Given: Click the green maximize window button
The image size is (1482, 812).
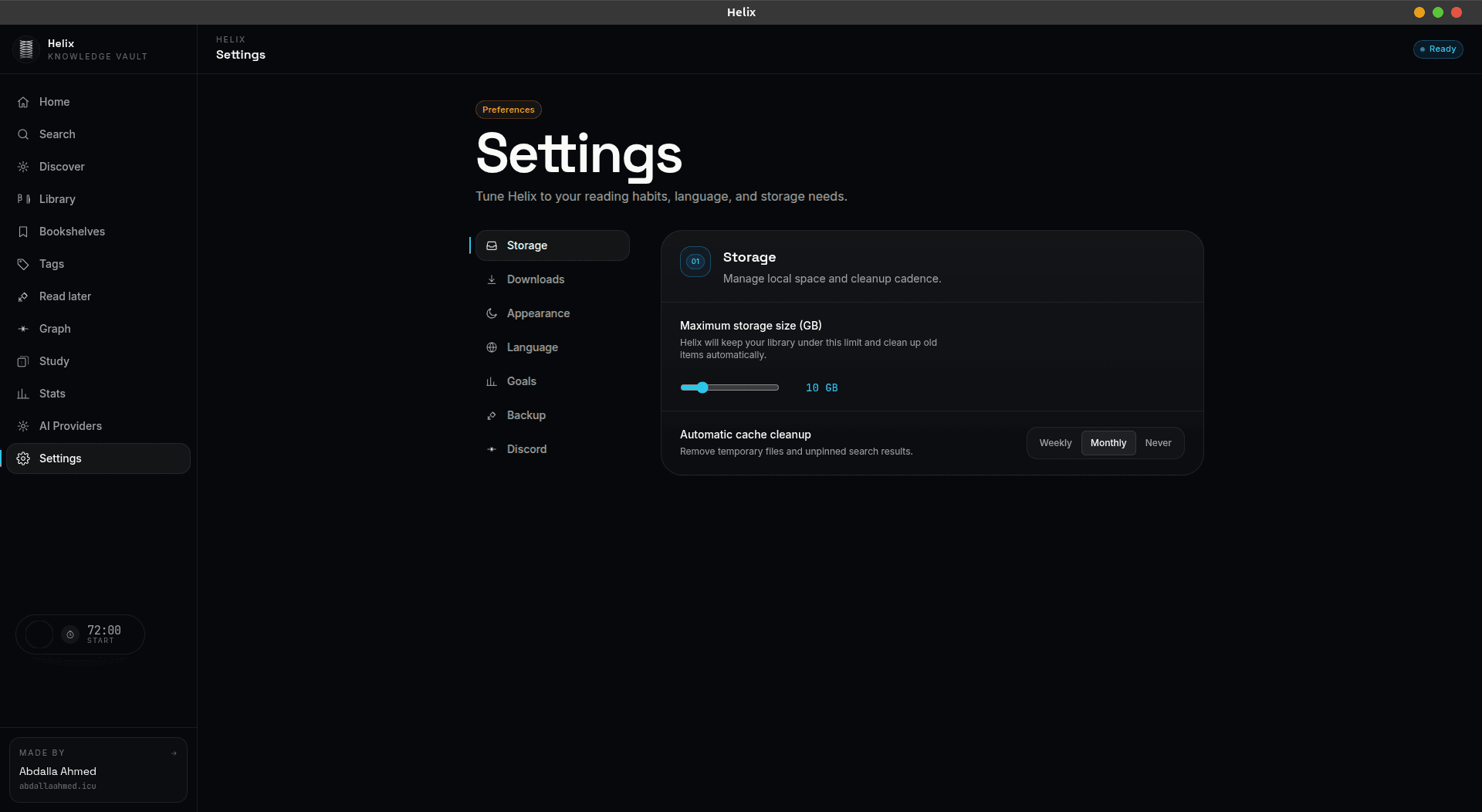Looking at the screenshot, I should 1438,12.
